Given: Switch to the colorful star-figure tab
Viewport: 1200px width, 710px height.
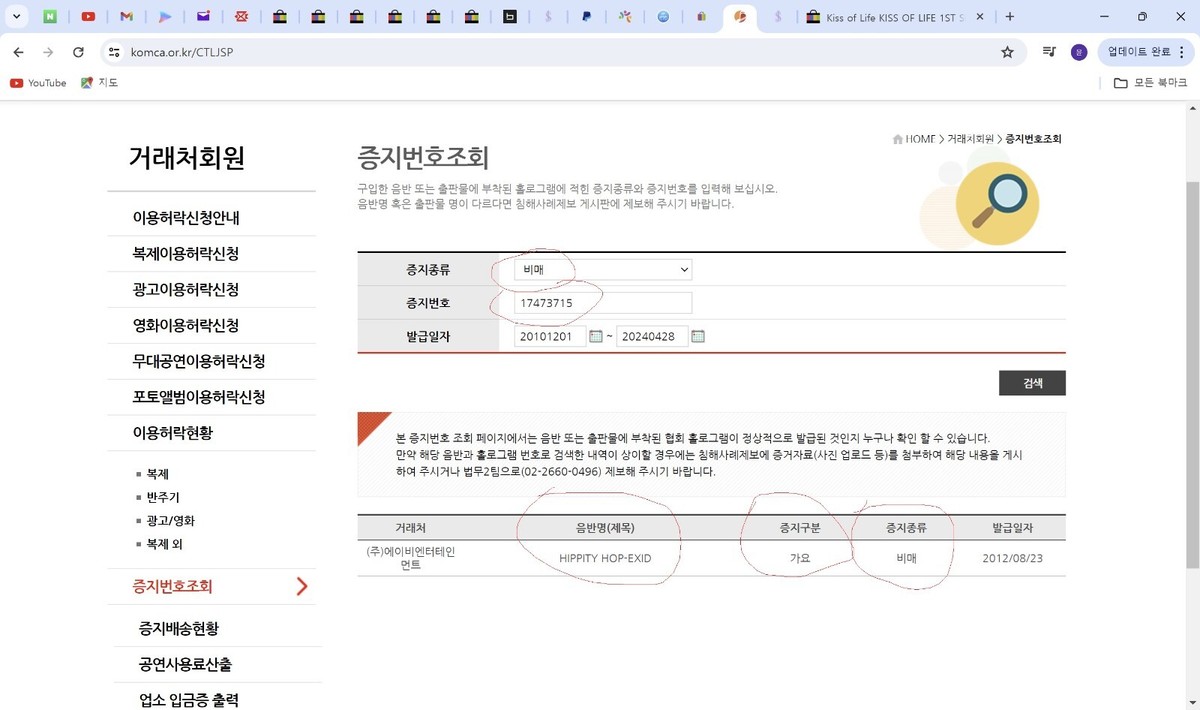Looking at the screenshot, I should point(625,17).
